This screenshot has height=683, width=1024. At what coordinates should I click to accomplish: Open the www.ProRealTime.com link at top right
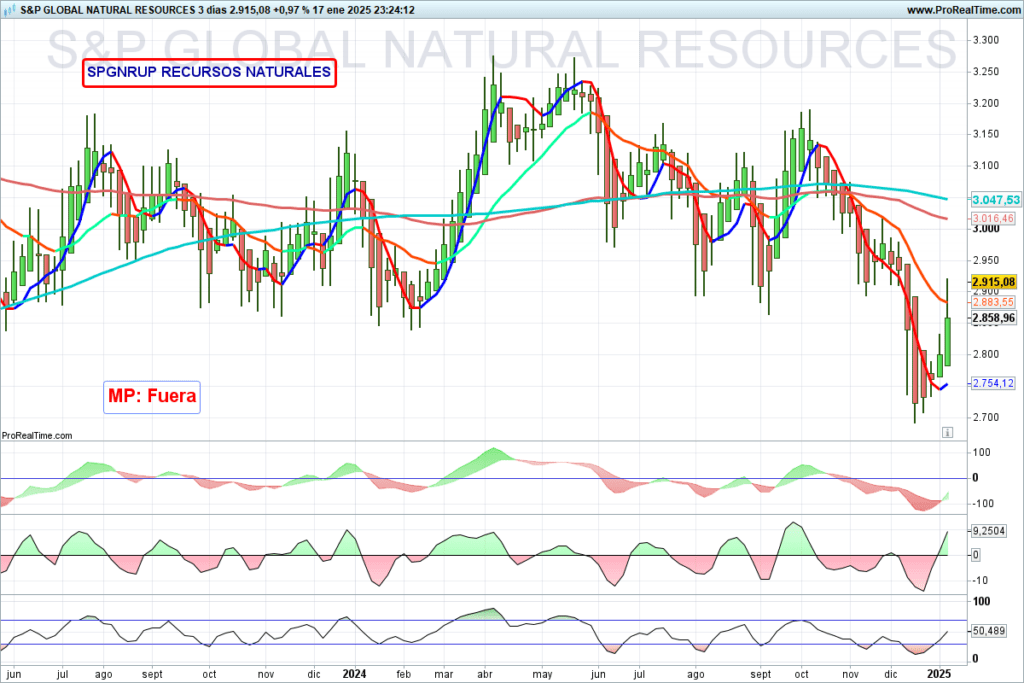(x=962, y=10)
